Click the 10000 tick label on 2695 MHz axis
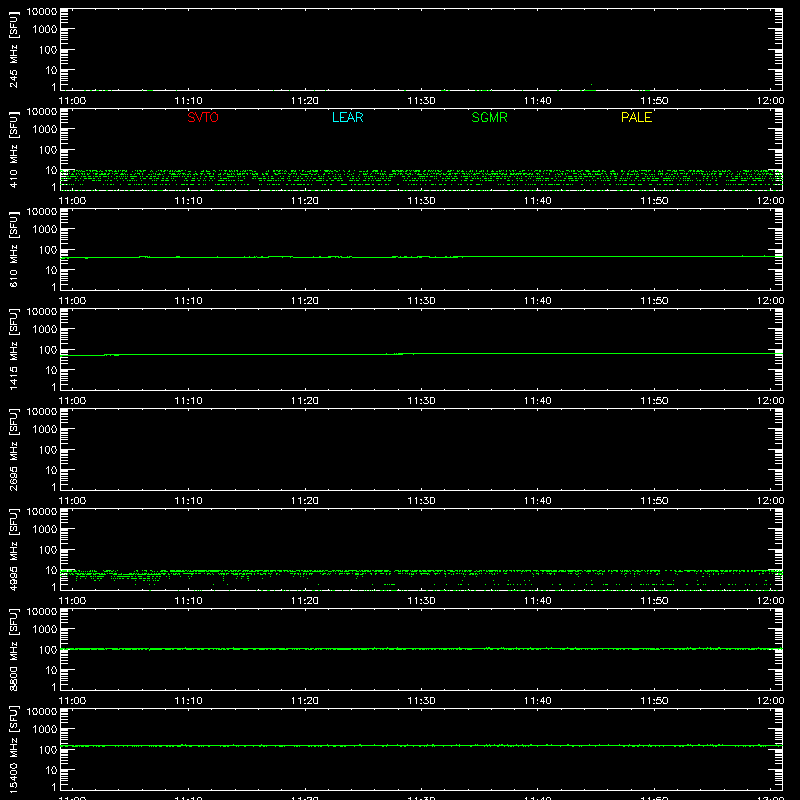The image size is (800, 800). coord(42,412)
